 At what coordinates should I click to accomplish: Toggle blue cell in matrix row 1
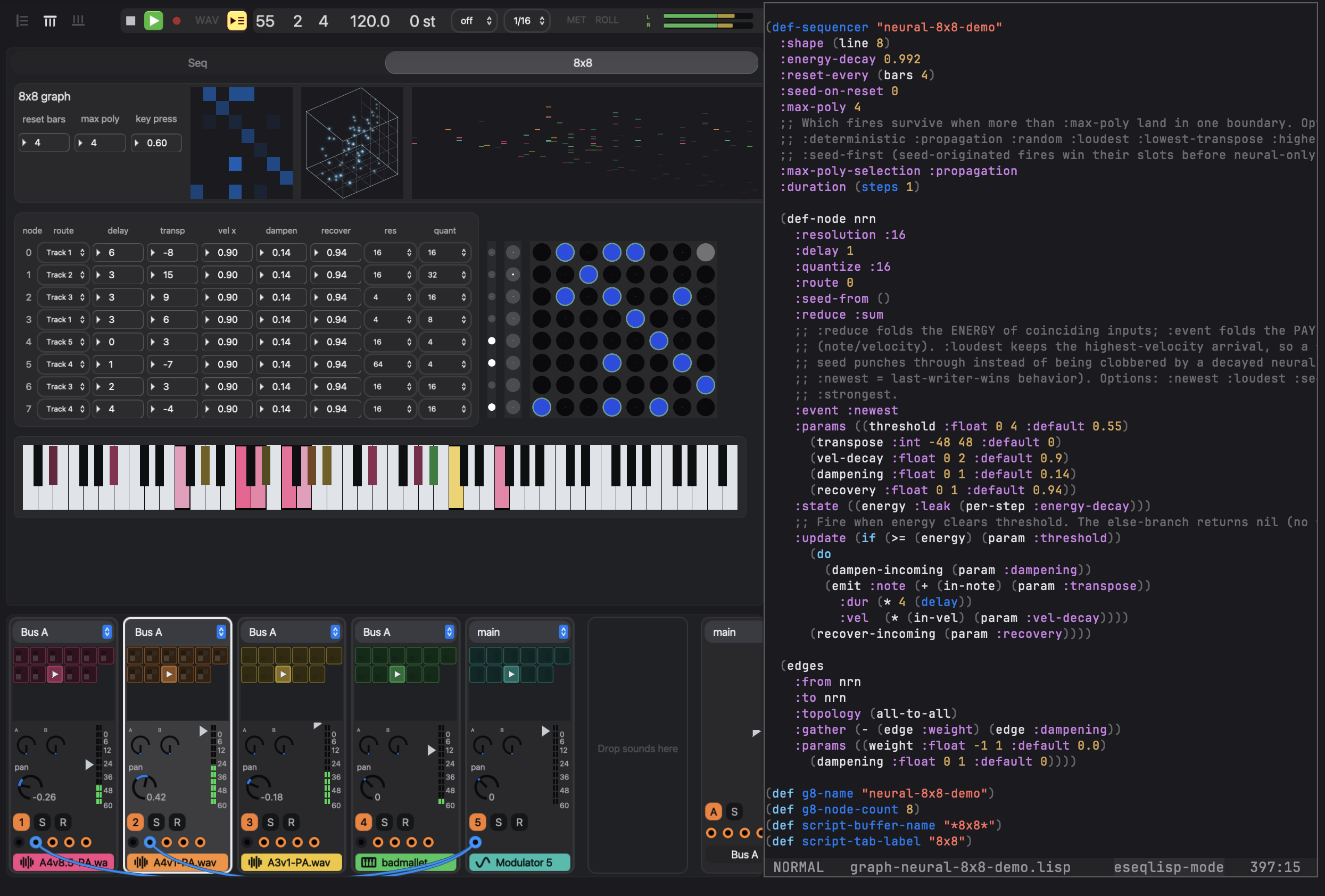click(589, 274)
